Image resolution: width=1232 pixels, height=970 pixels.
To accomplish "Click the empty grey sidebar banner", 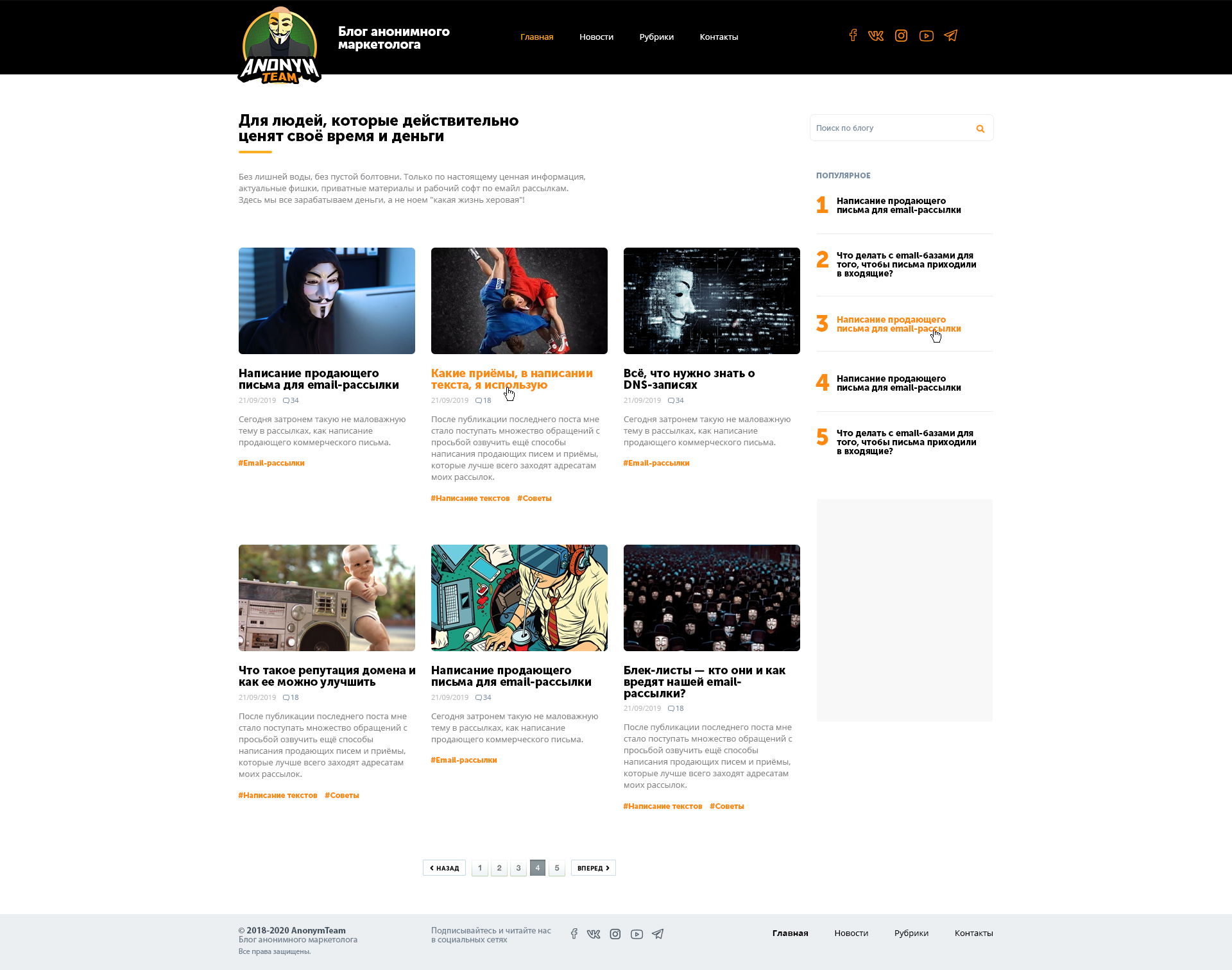I will (x=905, y=610).
